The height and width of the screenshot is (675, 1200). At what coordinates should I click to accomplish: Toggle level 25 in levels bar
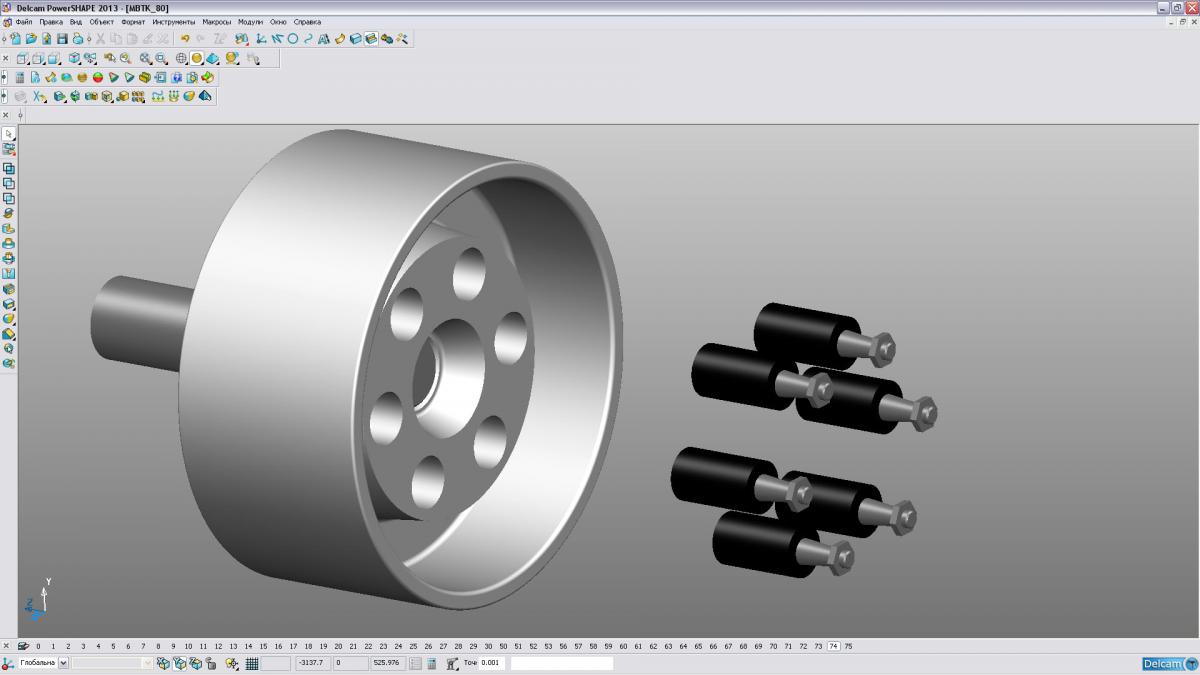[x=413, y=646]
